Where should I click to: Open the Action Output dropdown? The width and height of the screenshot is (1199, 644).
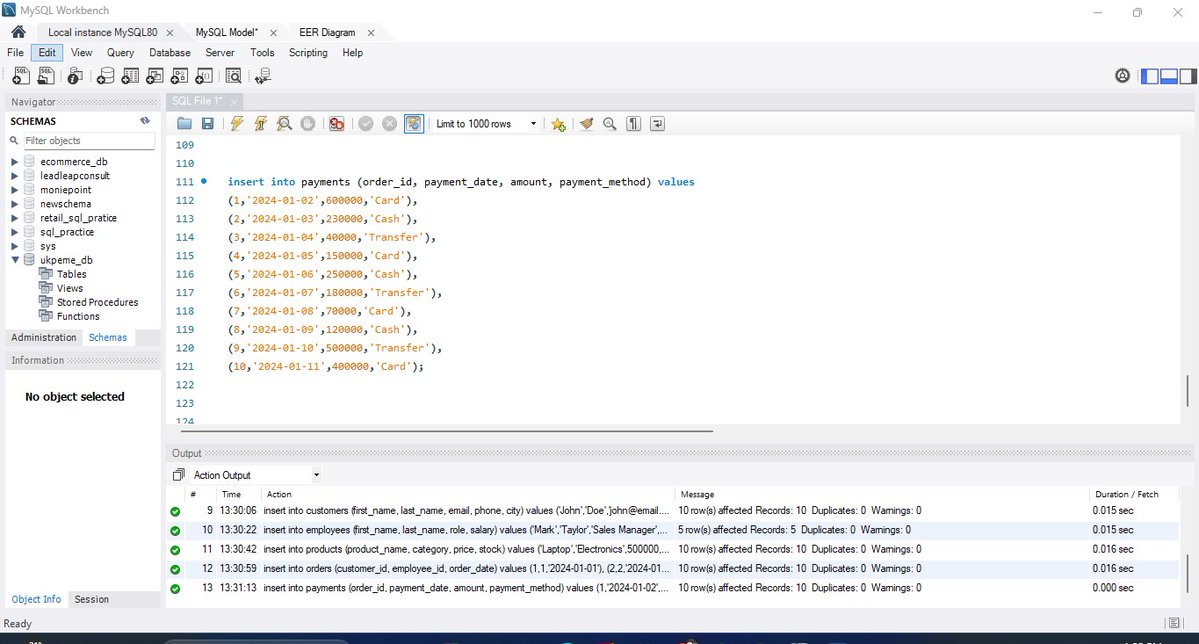tap(314, 474)
